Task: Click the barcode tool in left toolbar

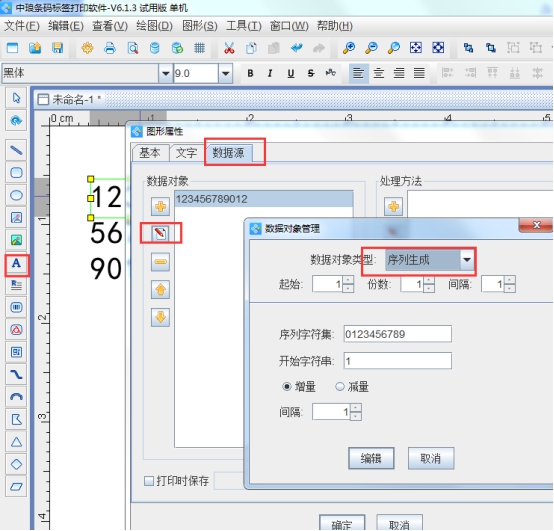Action: coord(16,307)
